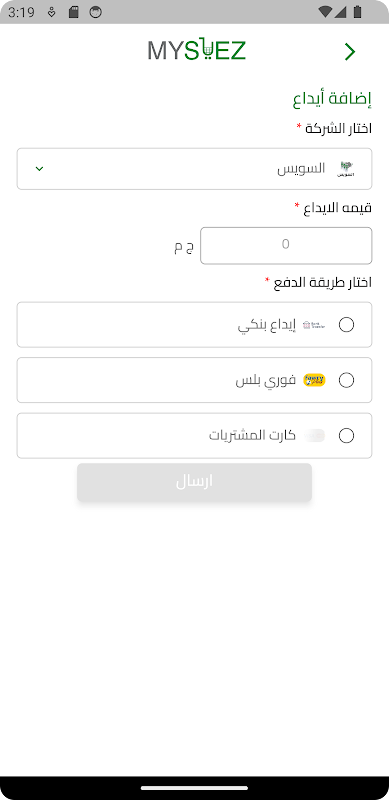The width and height of the screenshot is (389, 800).
Task: Select the كارت المشتريات radio button
Action: pos(346,436)
